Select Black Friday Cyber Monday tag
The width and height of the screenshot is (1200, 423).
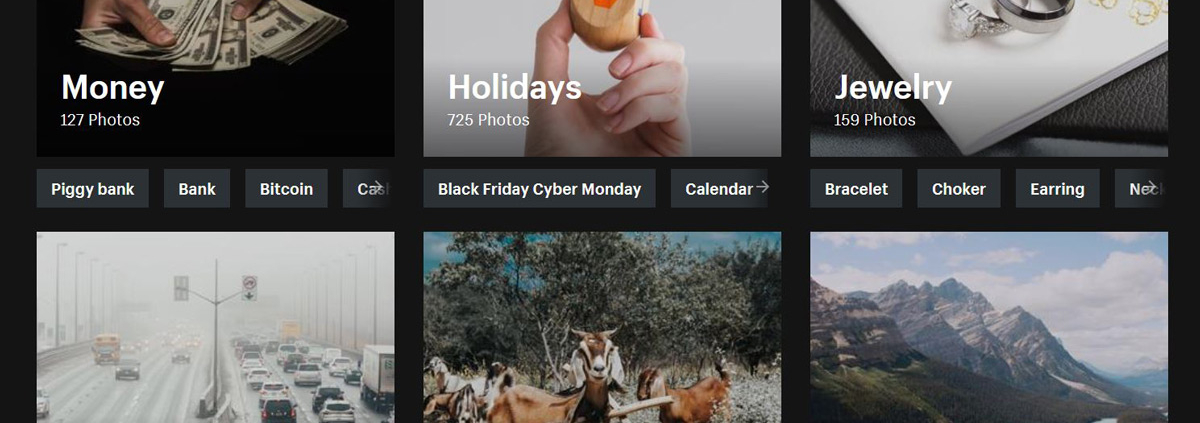click(x=540, y=188)
